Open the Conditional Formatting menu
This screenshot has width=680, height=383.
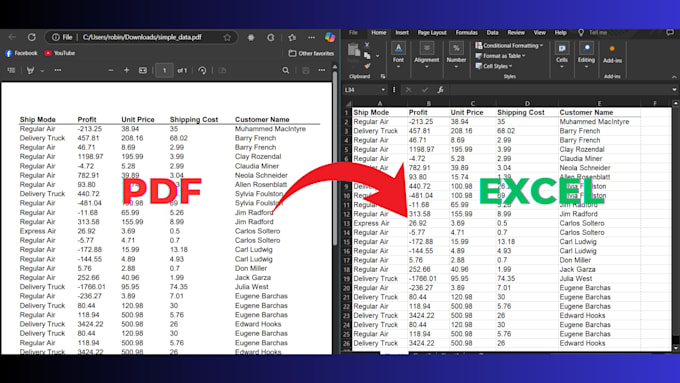tap(509, 46)
